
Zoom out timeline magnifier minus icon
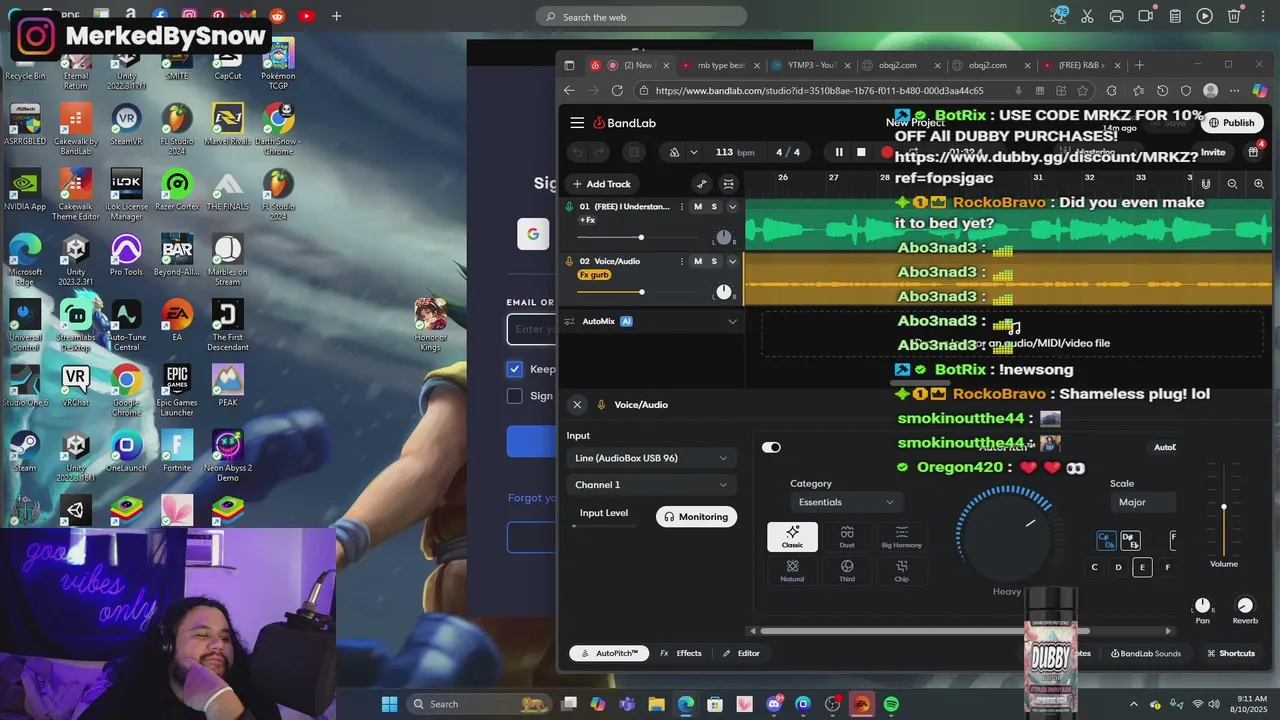tap(1232, 184)
